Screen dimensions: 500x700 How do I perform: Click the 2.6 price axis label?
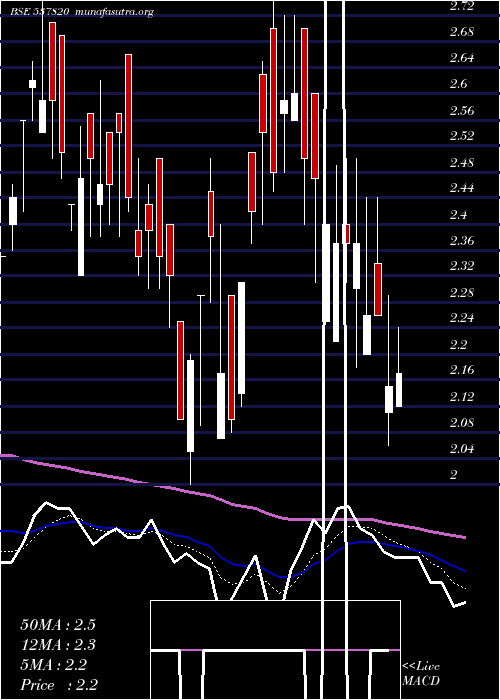(458, 84)
